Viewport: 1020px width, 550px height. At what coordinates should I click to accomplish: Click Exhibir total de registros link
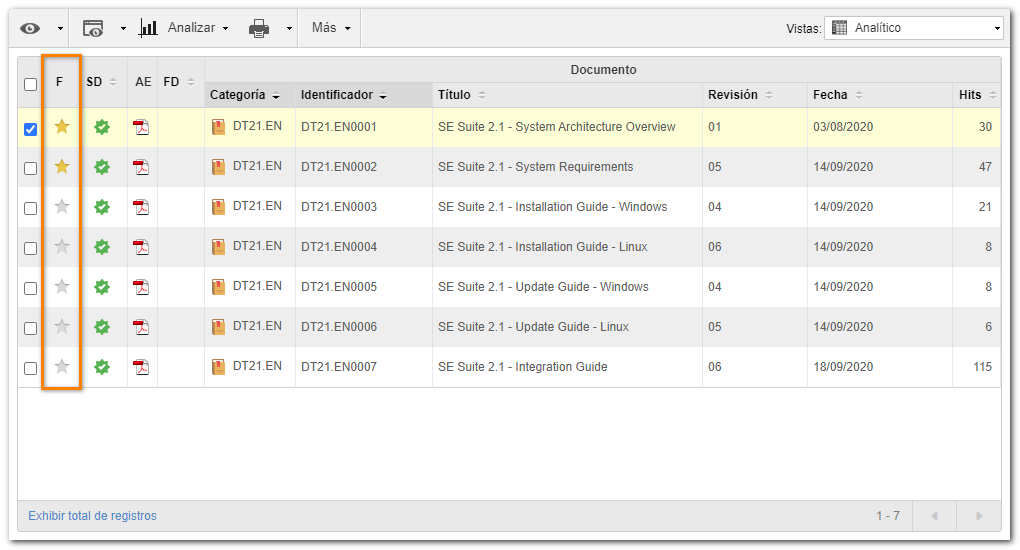point(92,516)
